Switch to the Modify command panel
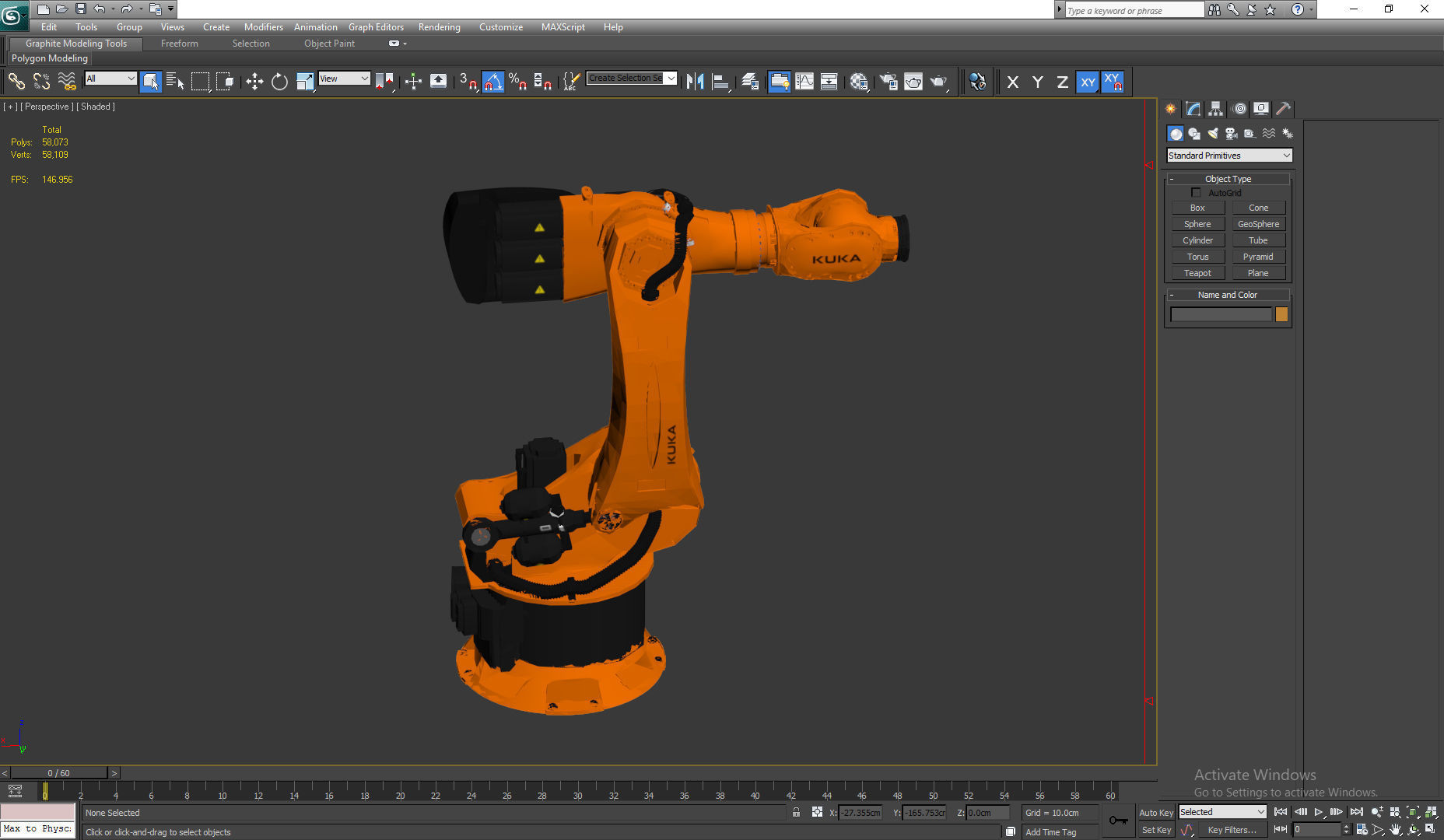The height and width of the screenshot is (840, 1444). (x=1193, y=109)
